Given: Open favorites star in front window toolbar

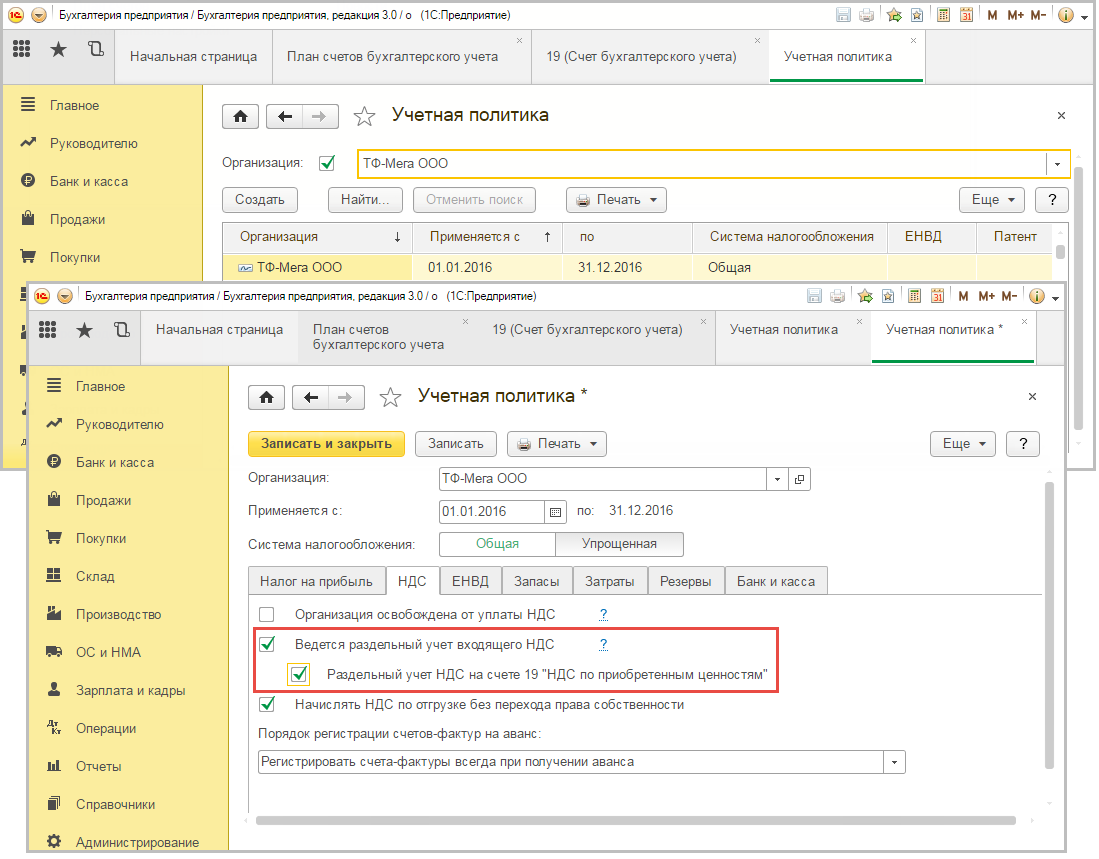Looking at the screenshot, I should tap(84, 330).
